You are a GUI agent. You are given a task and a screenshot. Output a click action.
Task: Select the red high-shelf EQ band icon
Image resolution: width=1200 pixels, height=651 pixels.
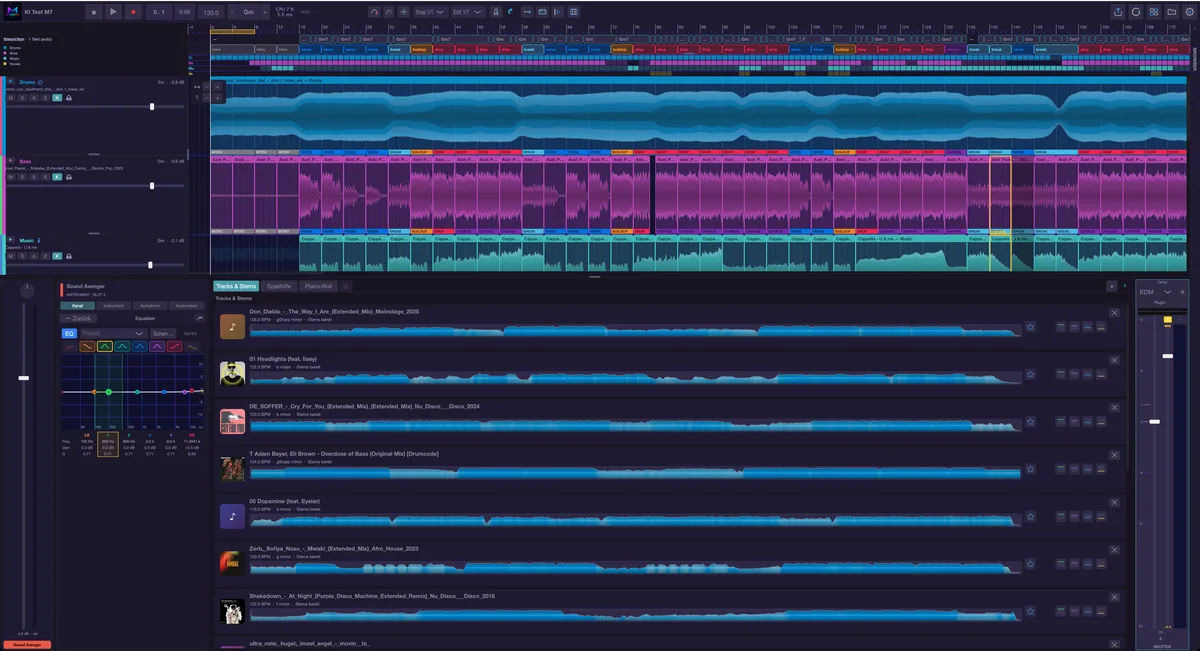pyautogui.click(x=175, y=346)
